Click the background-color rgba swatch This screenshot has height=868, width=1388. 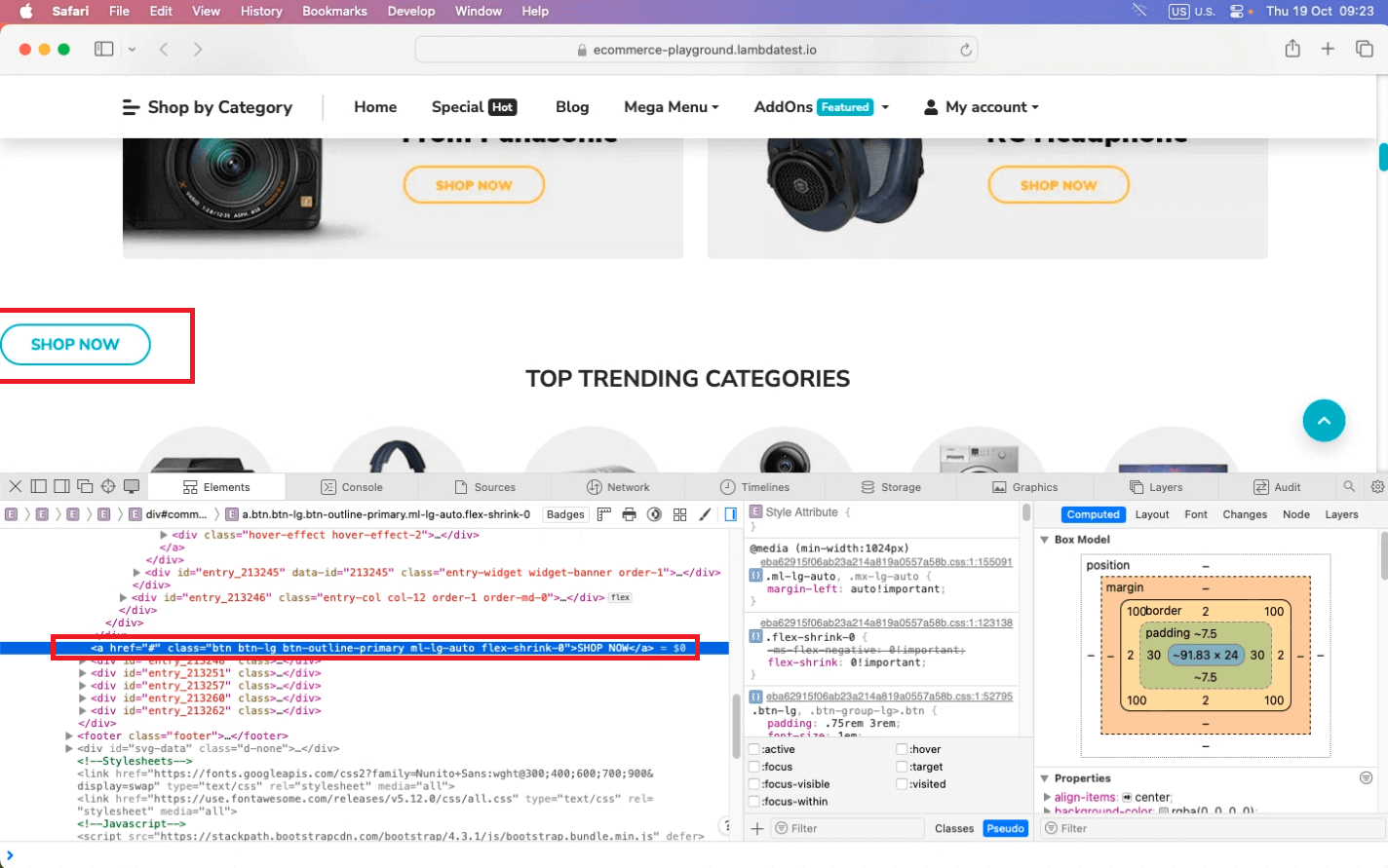click(1163, 811)
